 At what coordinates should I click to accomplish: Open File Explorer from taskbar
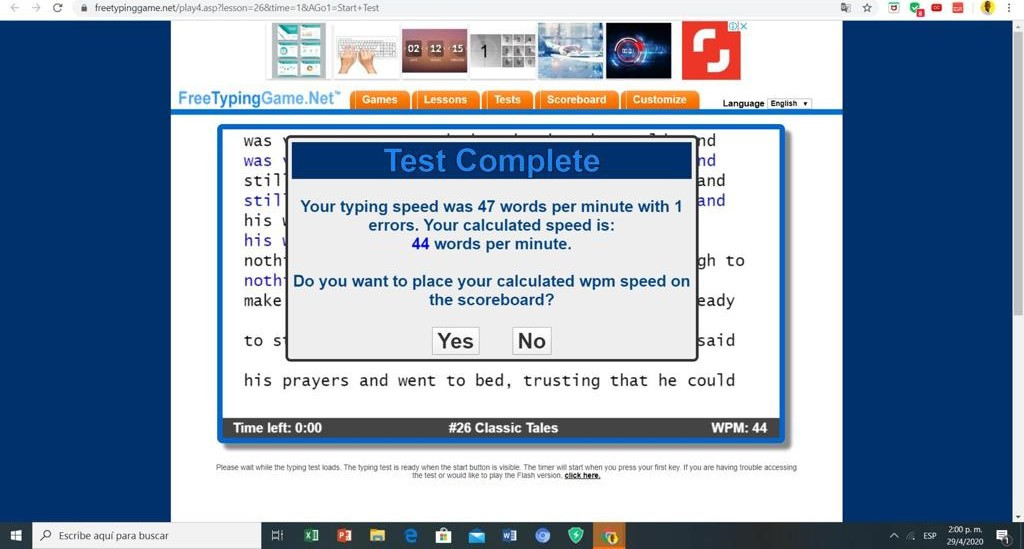click(x=377, y=535)
